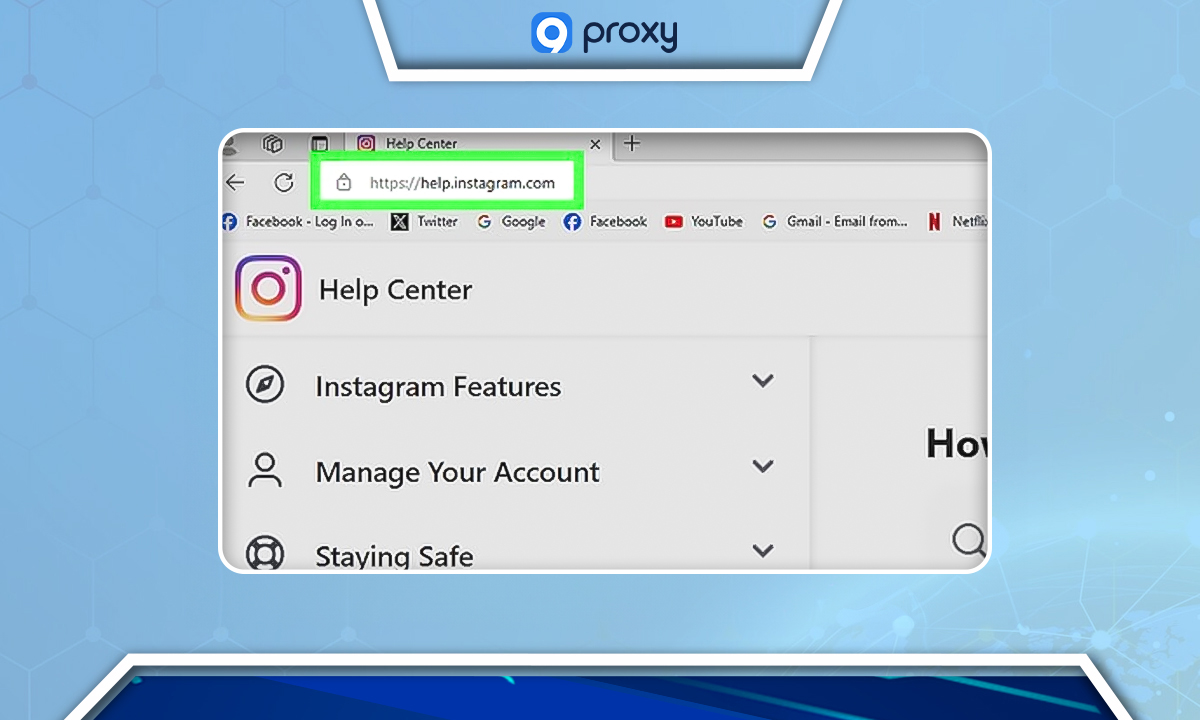
Task: Click the site security padlock icon
Action: click(x=344, y=182)
